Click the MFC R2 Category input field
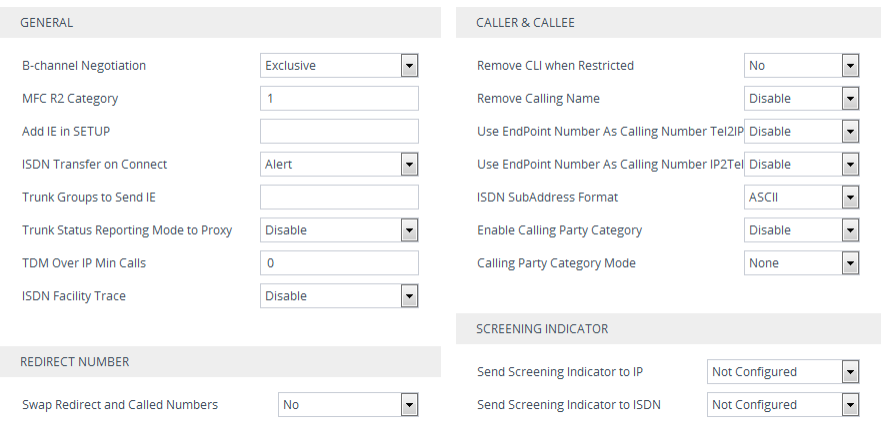The height and width of the screenshot is (424, 885). [x=339, y=99]
